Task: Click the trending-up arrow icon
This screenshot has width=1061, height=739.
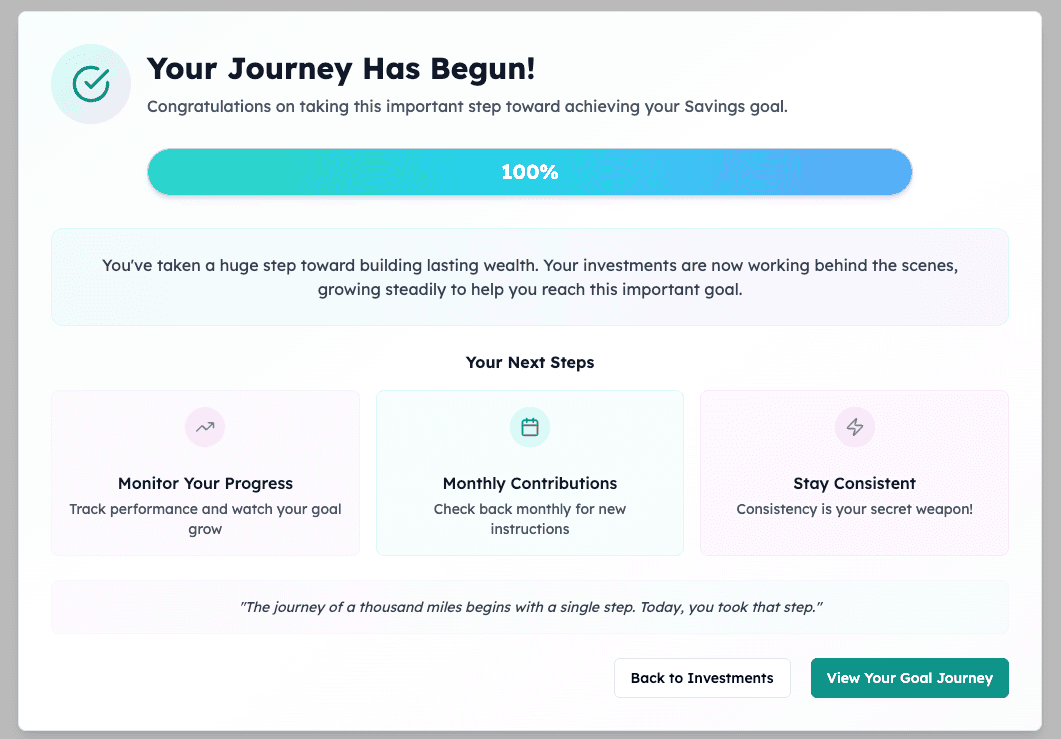Action: [205, 427]
